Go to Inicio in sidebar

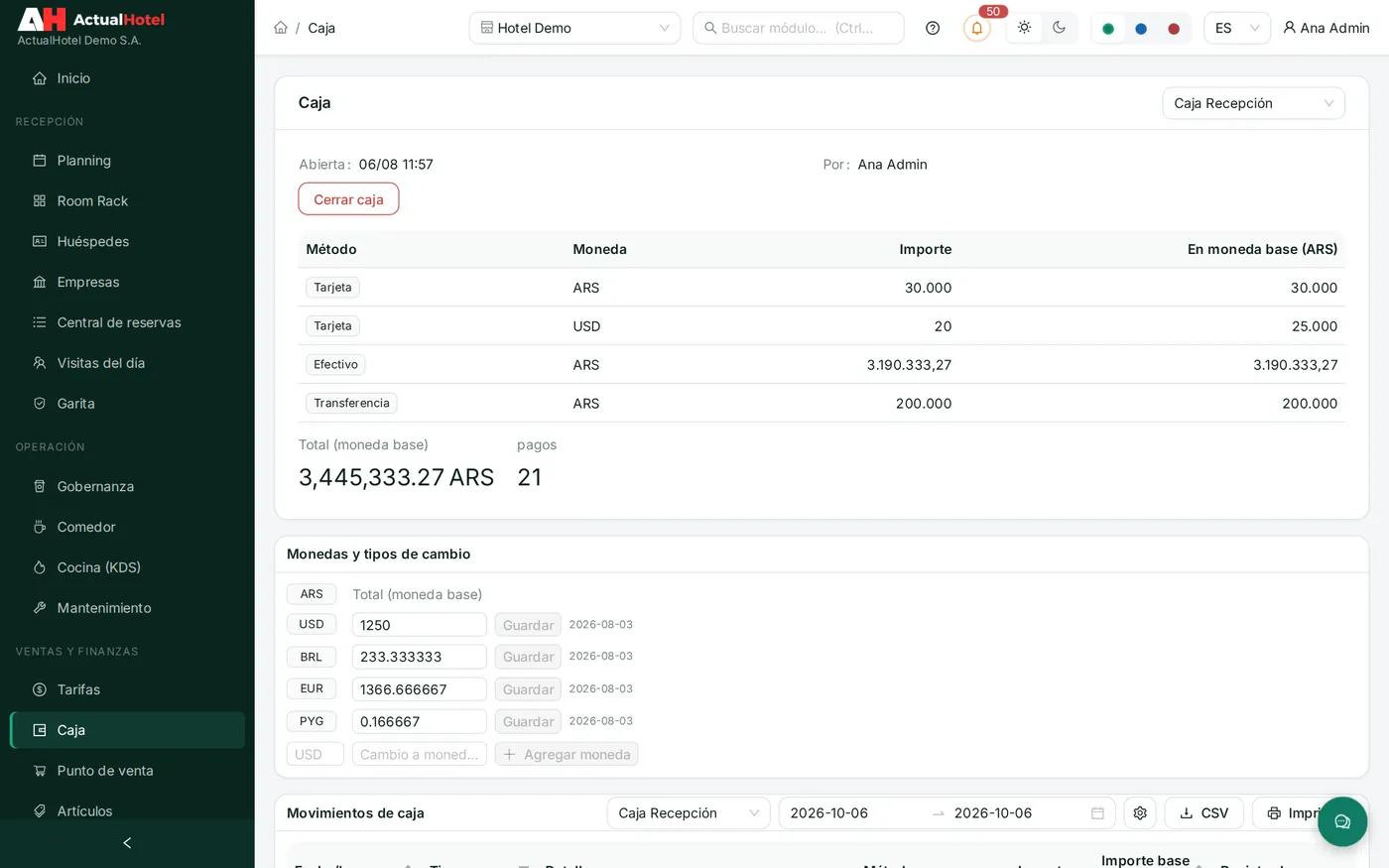(127, 78)
